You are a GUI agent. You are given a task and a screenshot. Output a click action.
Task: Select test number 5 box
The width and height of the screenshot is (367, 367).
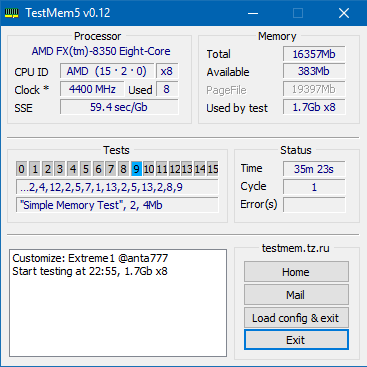click(85, 169)
